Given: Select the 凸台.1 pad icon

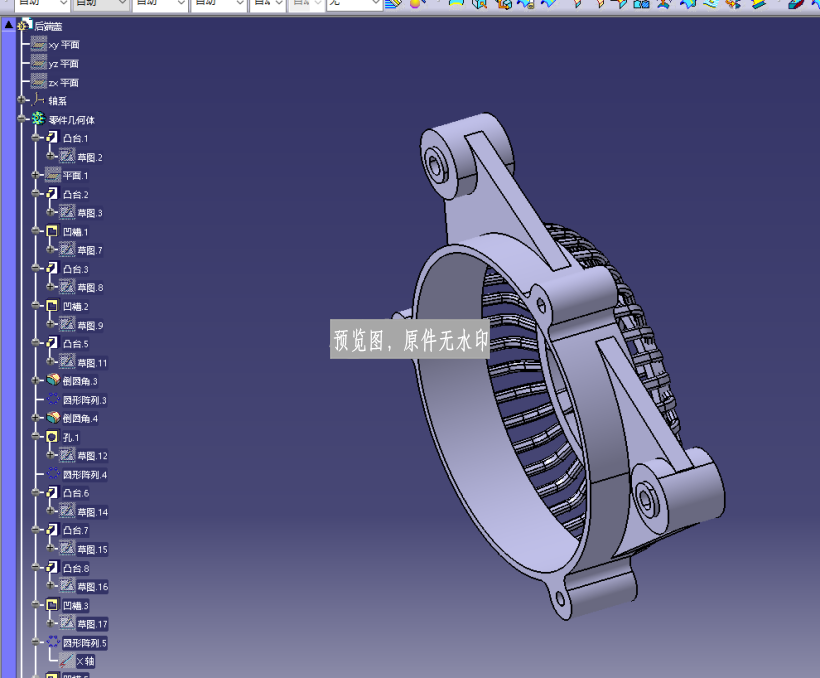Looking at the screenshot, I should (x=52, y=138).
